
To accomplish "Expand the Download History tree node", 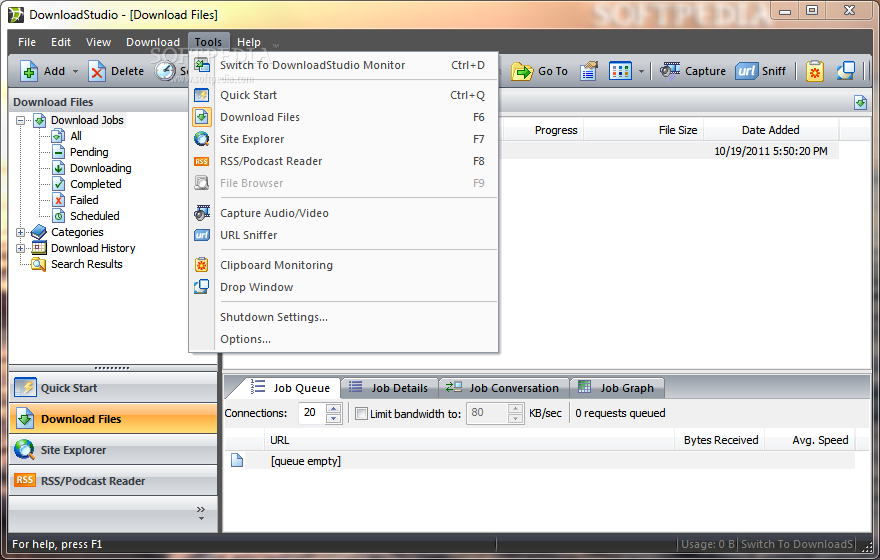I will (21, 249).
